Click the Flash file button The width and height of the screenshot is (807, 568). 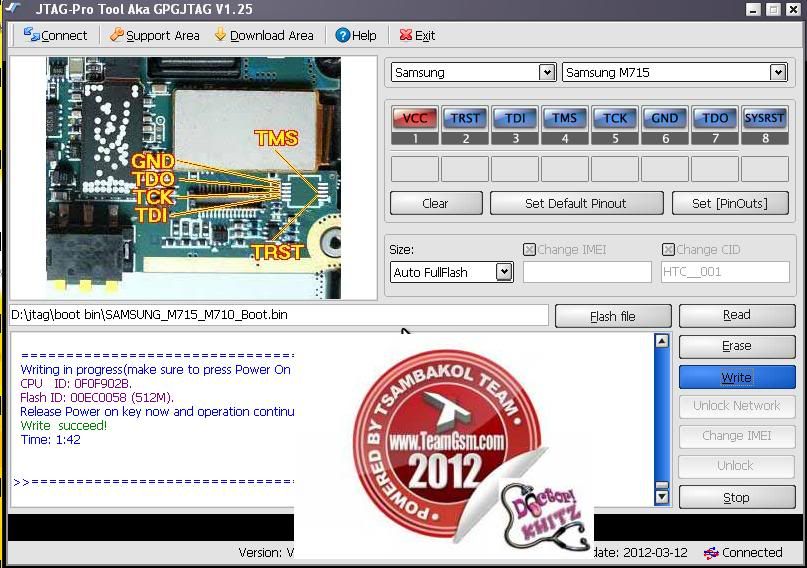click(x=613, y=316)
